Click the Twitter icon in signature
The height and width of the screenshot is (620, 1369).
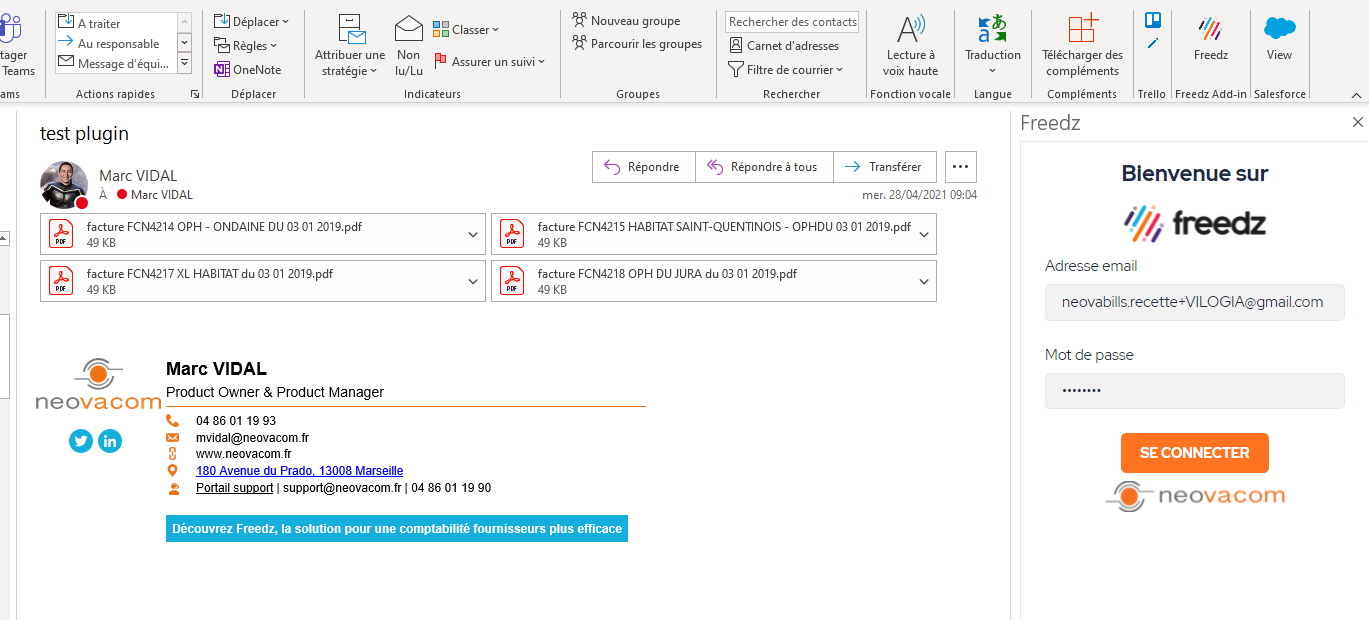click(x=81, y=440)
